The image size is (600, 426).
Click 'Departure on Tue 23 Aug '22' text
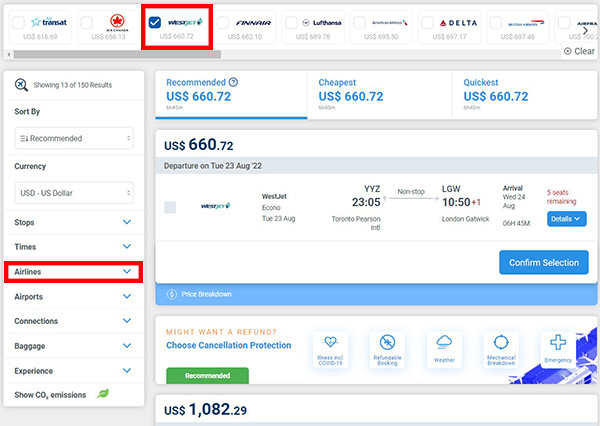[213, 166]
